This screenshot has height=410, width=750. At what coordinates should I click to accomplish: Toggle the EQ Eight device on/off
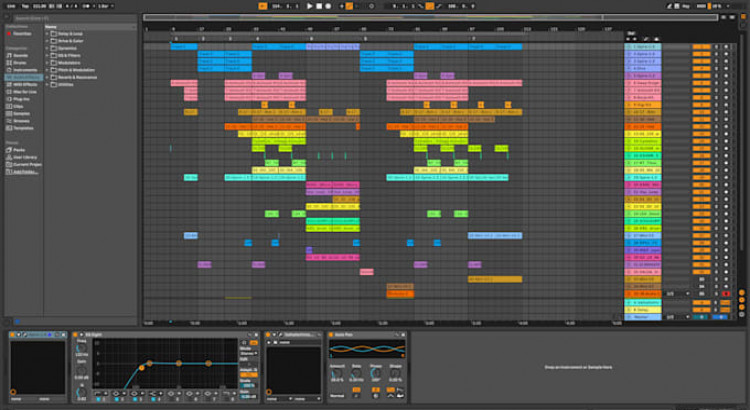(77, 333)
